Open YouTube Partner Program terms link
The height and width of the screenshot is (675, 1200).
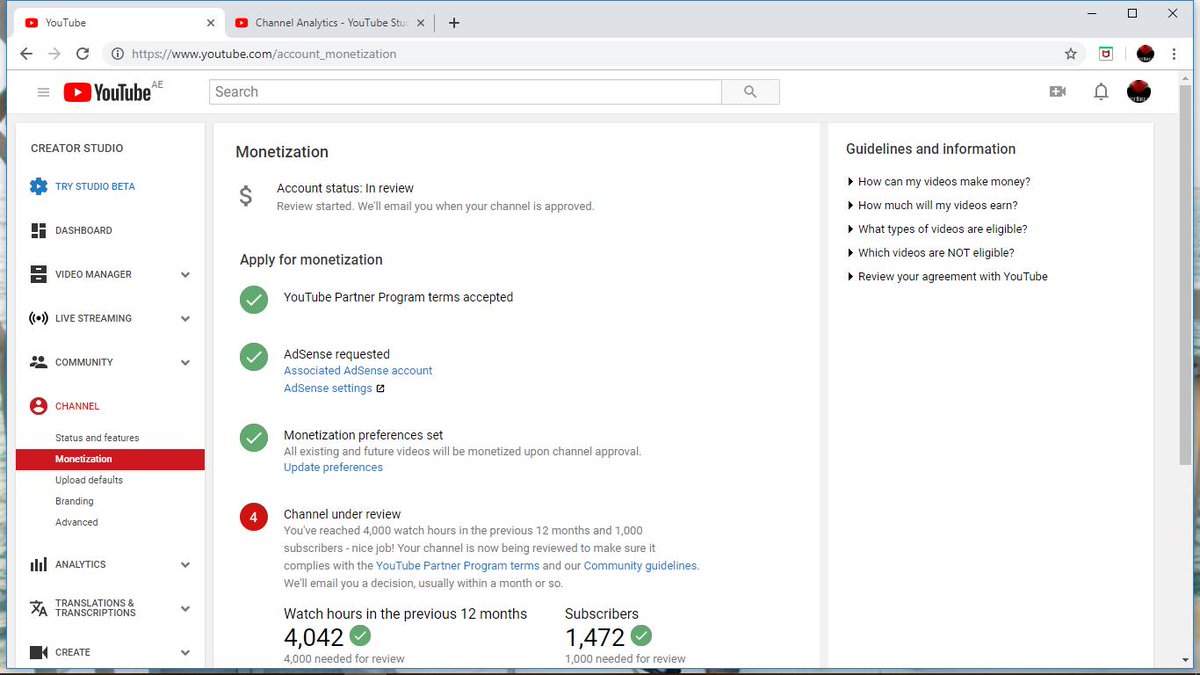458,565
